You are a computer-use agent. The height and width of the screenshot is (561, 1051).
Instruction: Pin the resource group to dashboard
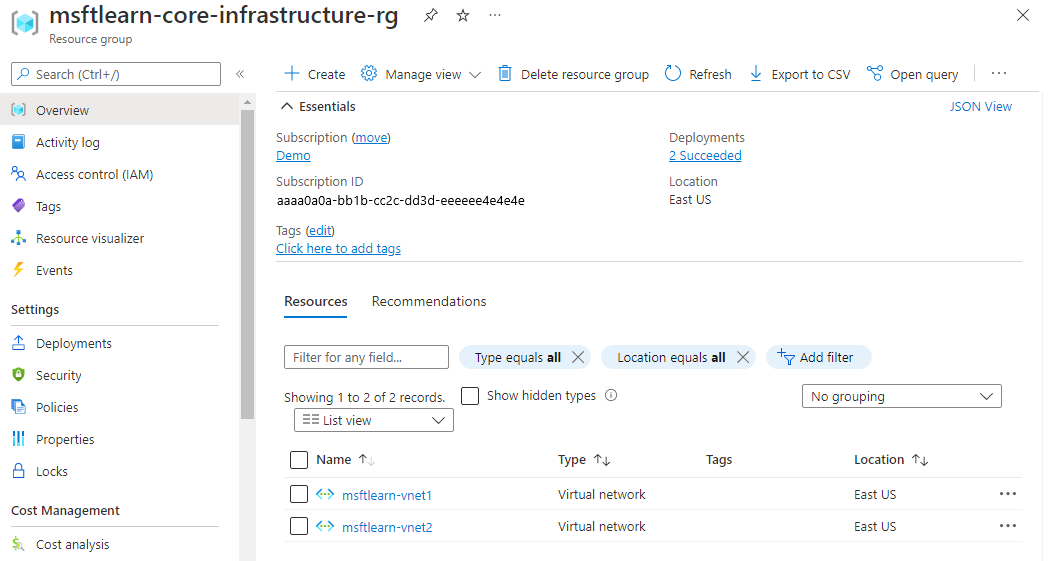pos(430,15)
